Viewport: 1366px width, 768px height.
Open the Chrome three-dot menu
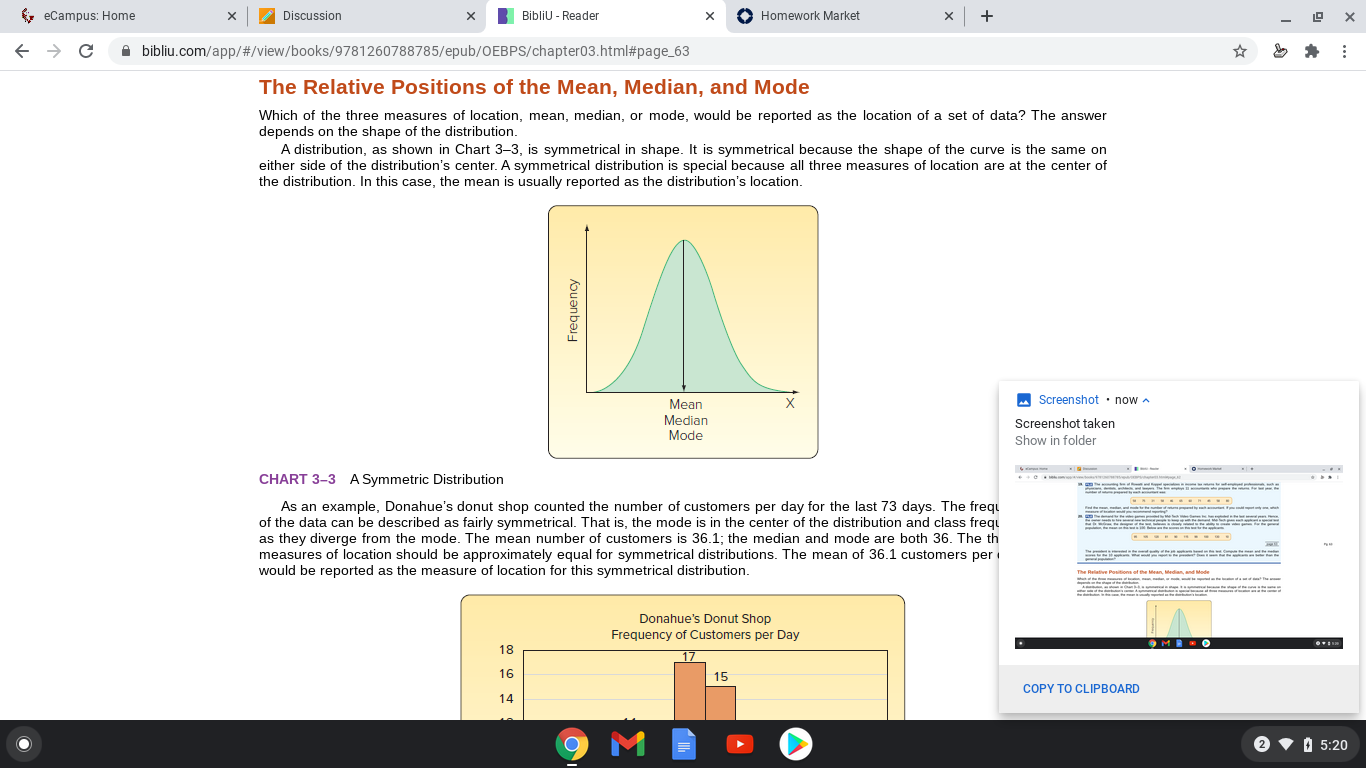point(1345,51)
